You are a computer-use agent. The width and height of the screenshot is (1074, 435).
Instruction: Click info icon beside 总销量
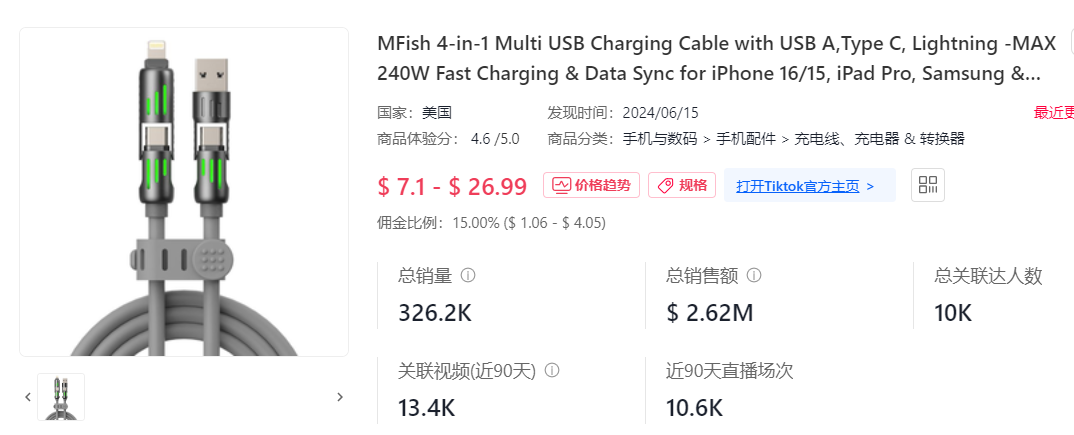[x=468, y=275]
